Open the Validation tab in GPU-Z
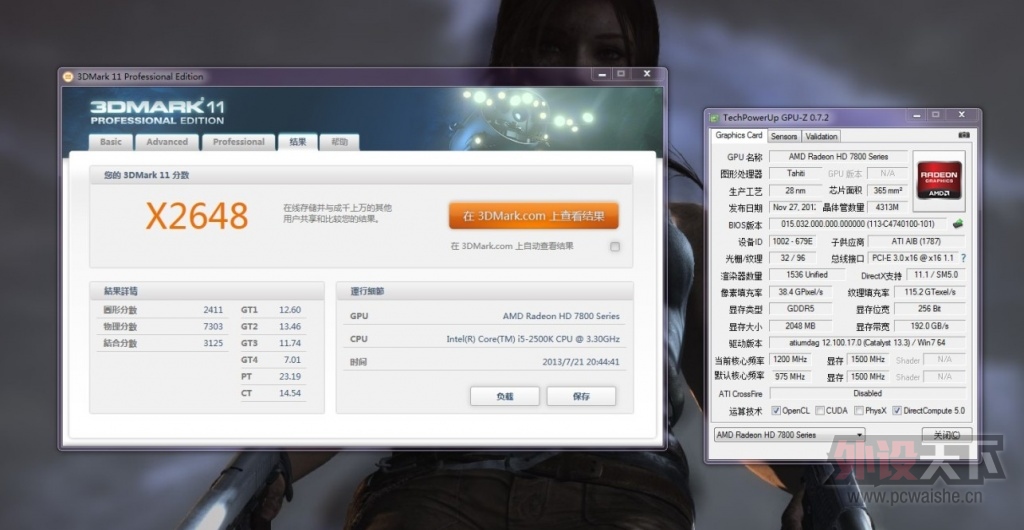The image size is (1024, 530). 821,136
